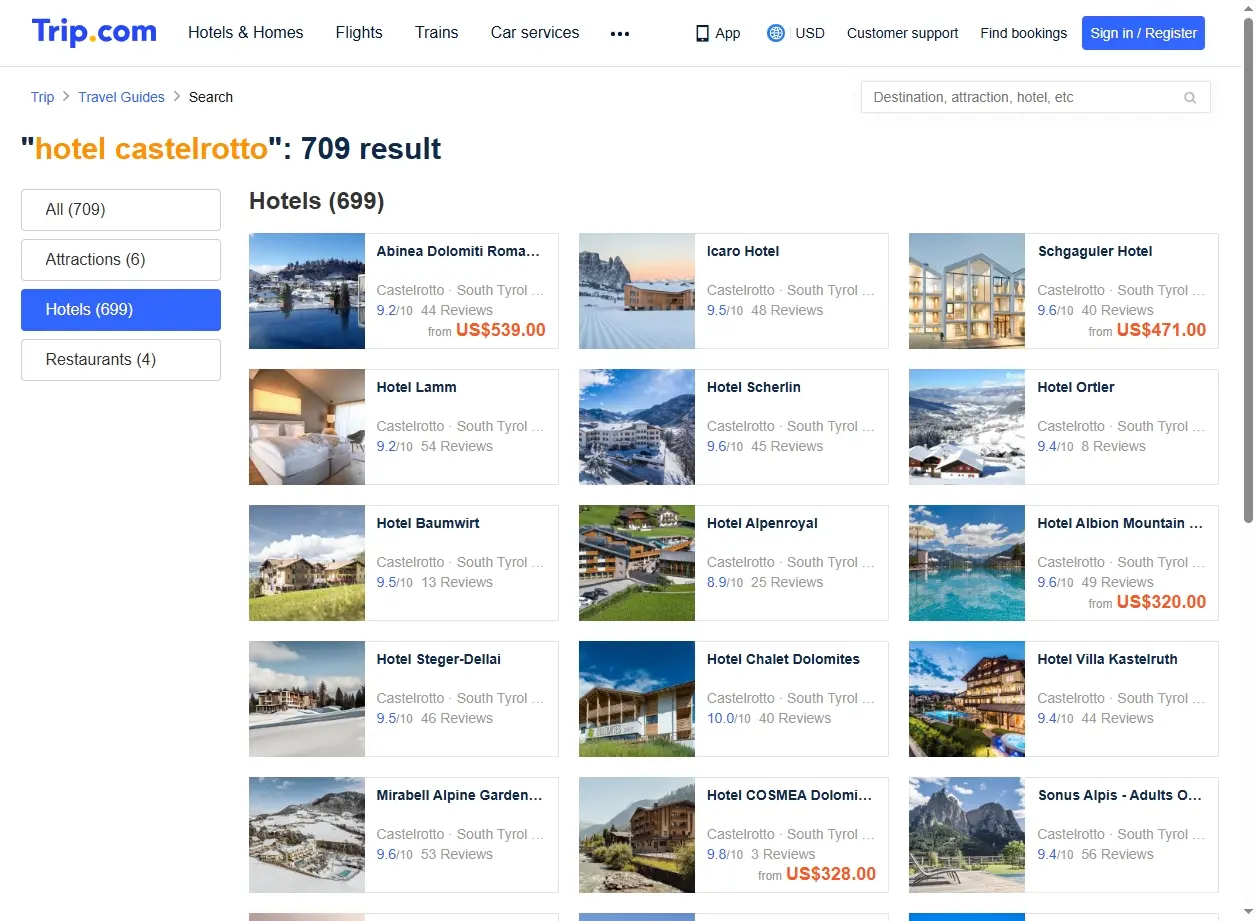
Task: Open Car services menu
Action: pyautogui.click(x=535, y=33)
